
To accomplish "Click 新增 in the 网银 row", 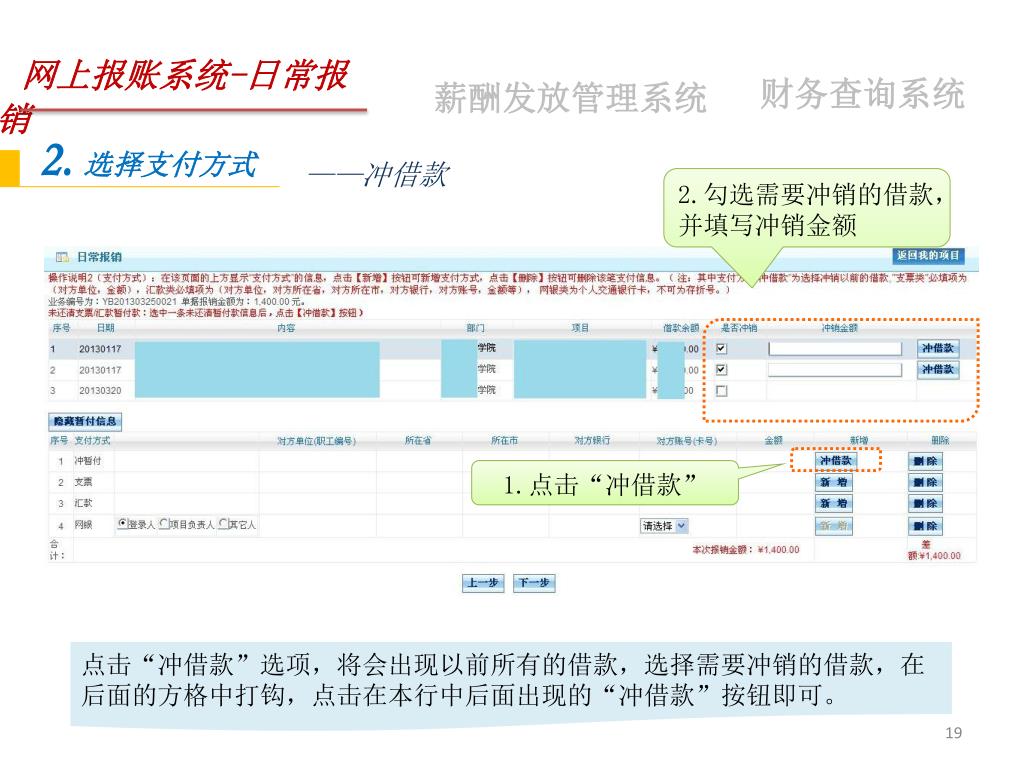I will 834,526.
